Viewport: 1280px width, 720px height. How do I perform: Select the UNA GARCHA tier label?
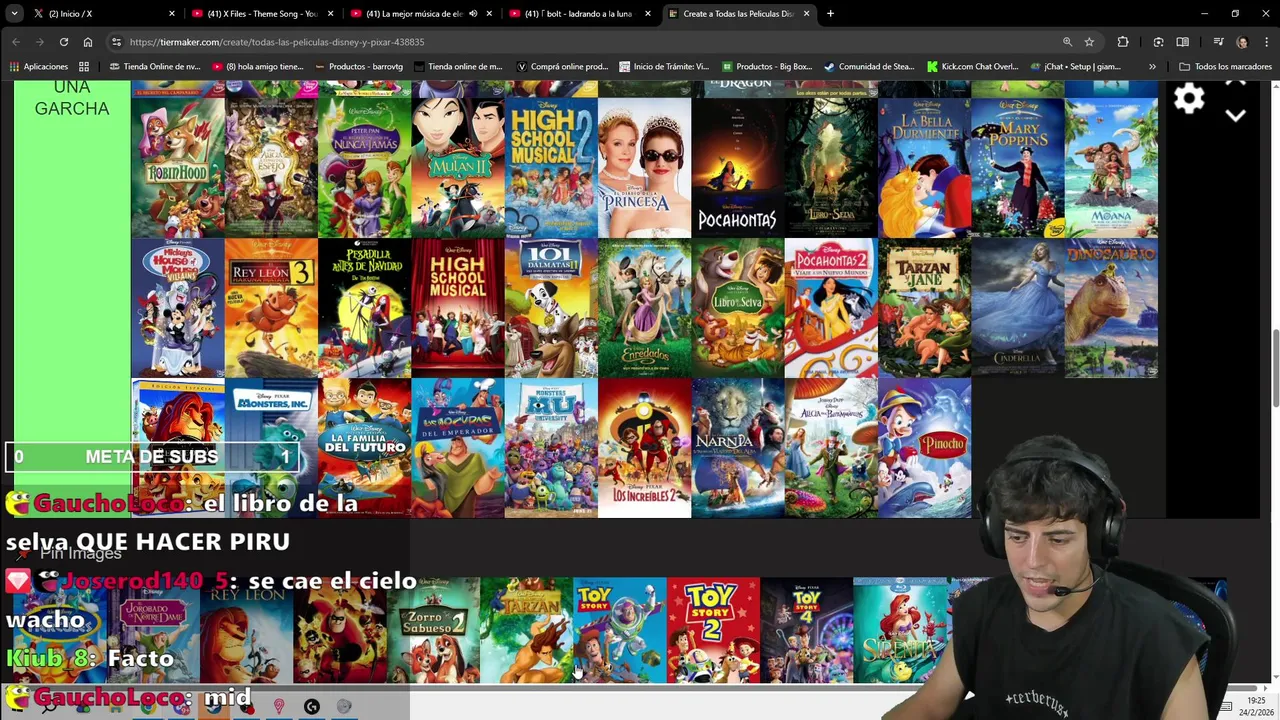coord(72,98)
